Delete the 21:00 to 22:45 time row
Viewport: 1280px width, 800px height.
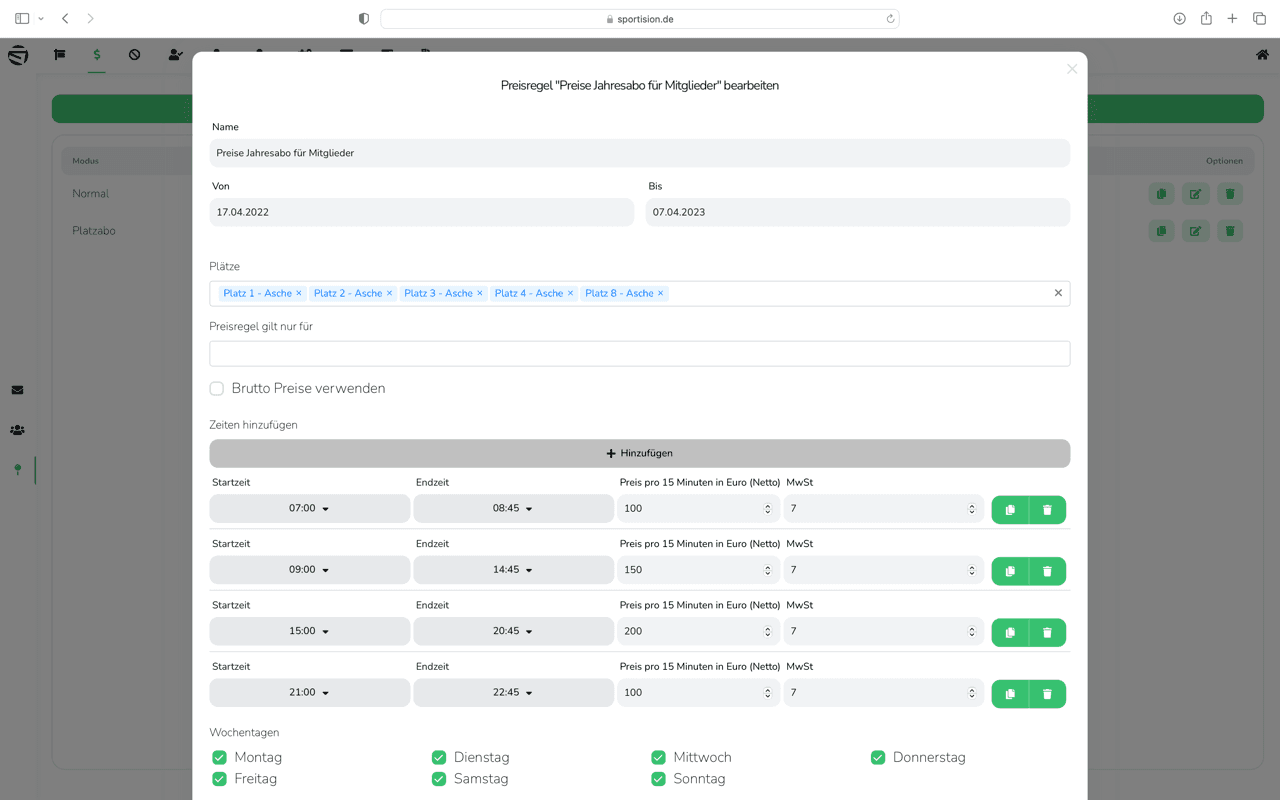click(1047, 694)
